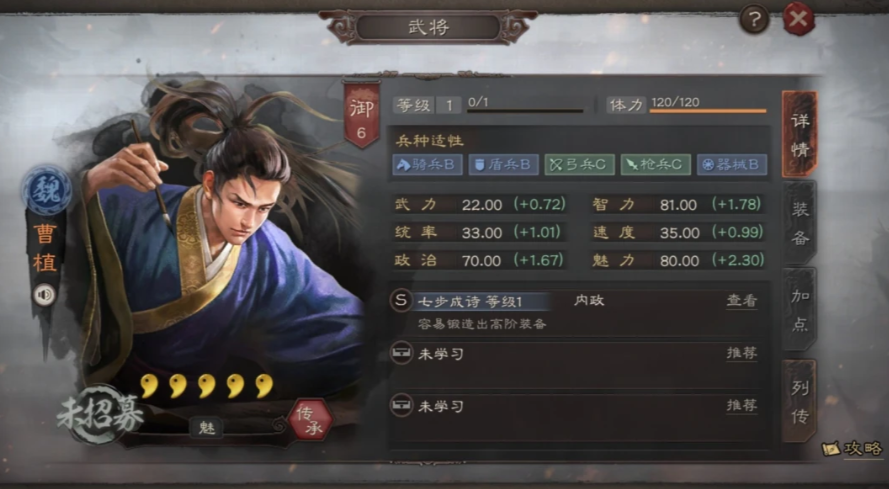Switch to the 装备 equipment tab
Viewport: 889px width, 489px height.
(x=800, y=224)
